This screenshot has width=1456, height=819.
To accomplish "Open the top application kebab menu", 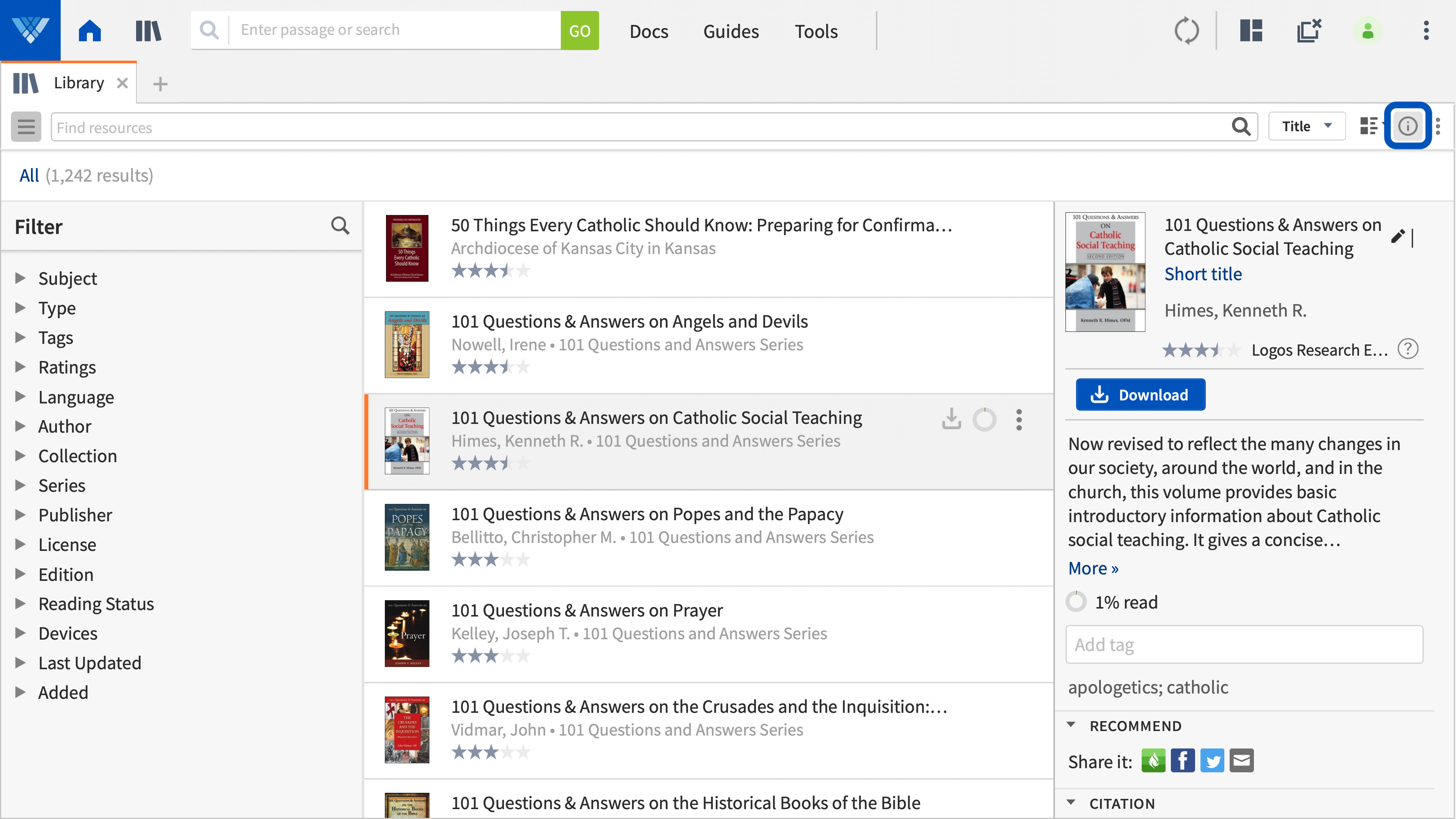I will pyautogui.click(x=1426, y=30).
